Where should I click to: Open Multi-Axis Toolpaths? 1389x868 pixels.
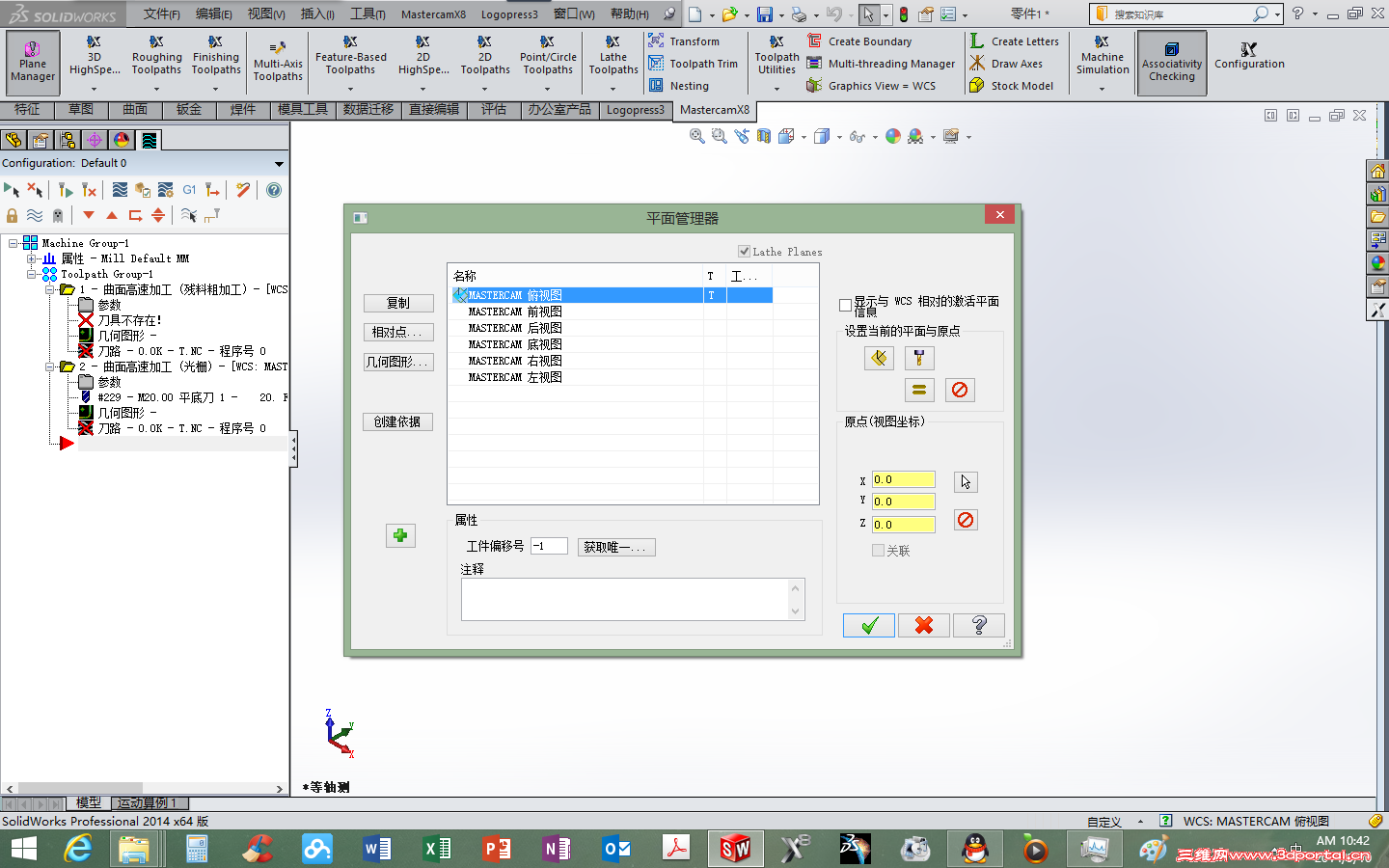point(278,63)
